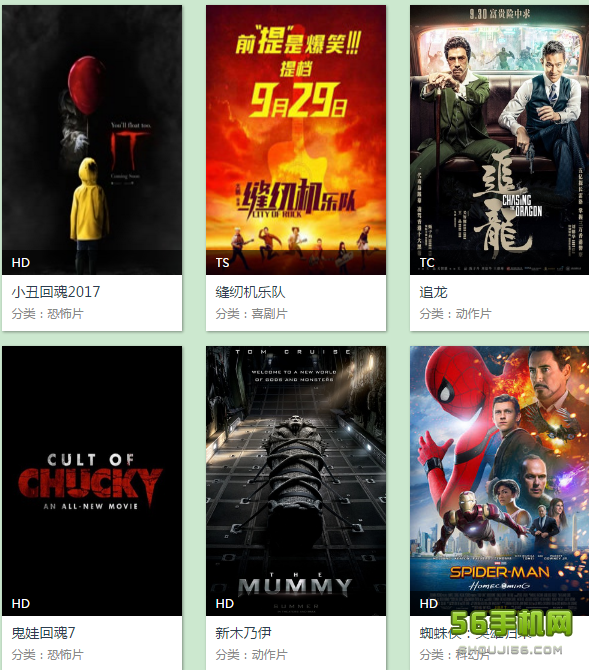Select the HD badge on Chucky poster
589x670 pixels.
click(21, 603)
